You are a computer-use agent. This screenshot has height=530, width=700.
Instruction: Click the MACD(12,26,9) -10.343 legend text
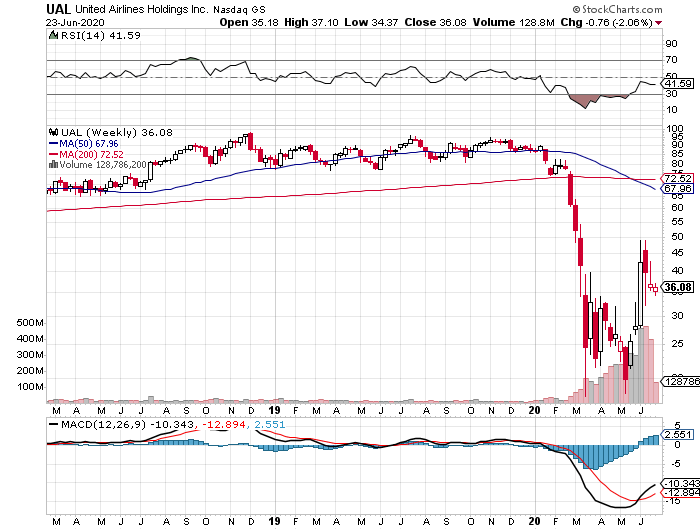click(x=128, y=424)
